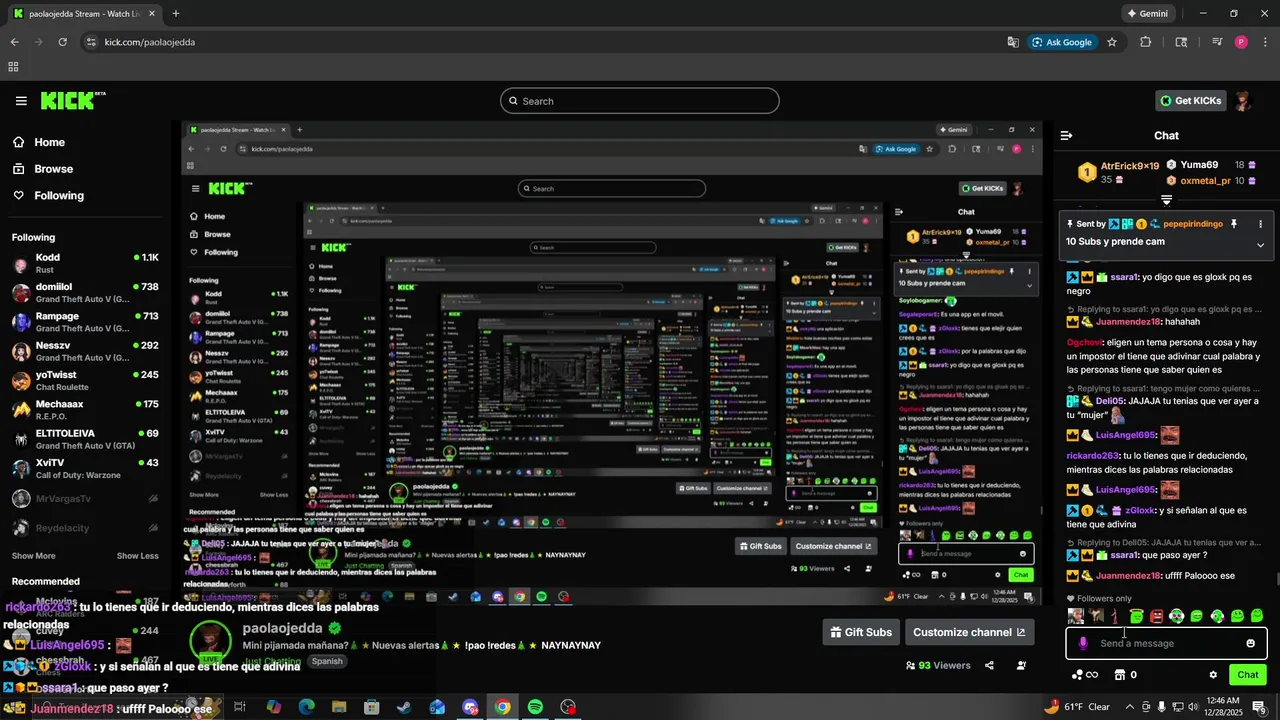Click the browser address bar URL

(x=150, y=42)
